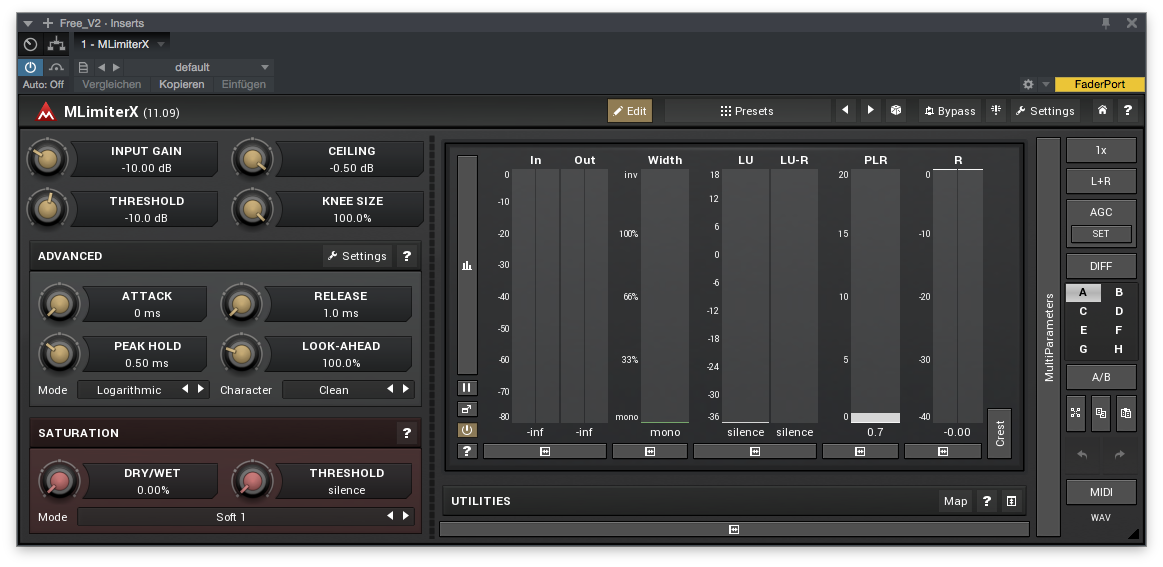Click the random preset dice icon

click(x=896, y=111)
